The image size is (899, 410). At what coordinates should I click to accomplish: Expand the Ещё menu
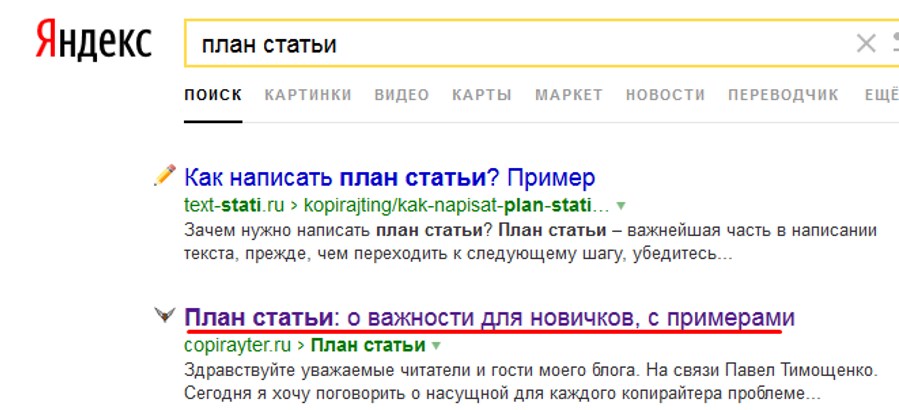click(881, 95)
